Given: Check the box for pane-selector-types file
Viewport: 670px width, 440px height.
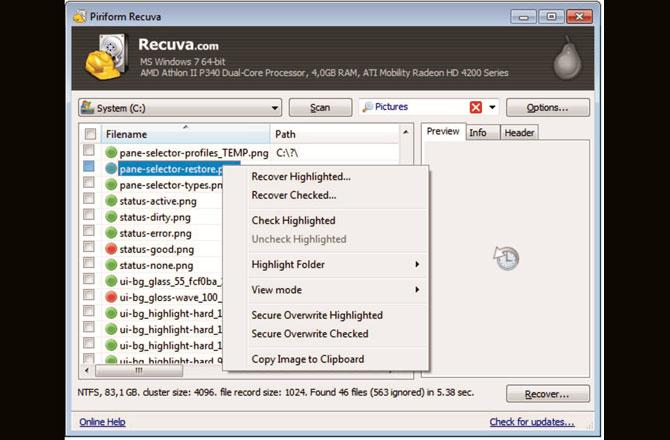Looking at the screenshot, I should pos(89,182).
